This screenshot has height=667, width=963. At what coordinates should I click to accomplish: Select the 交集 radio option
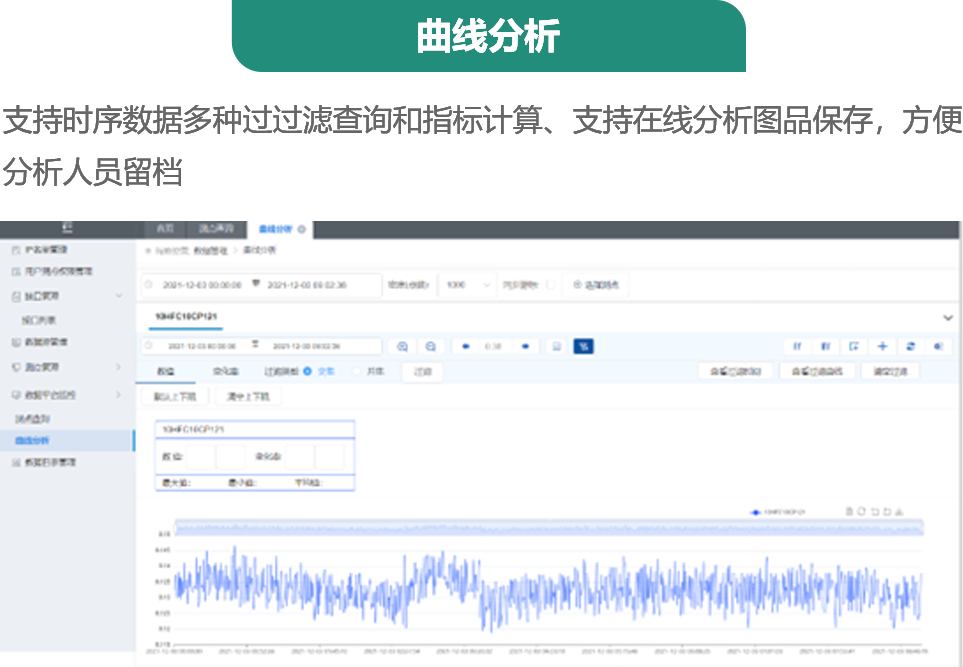(308, 371)
